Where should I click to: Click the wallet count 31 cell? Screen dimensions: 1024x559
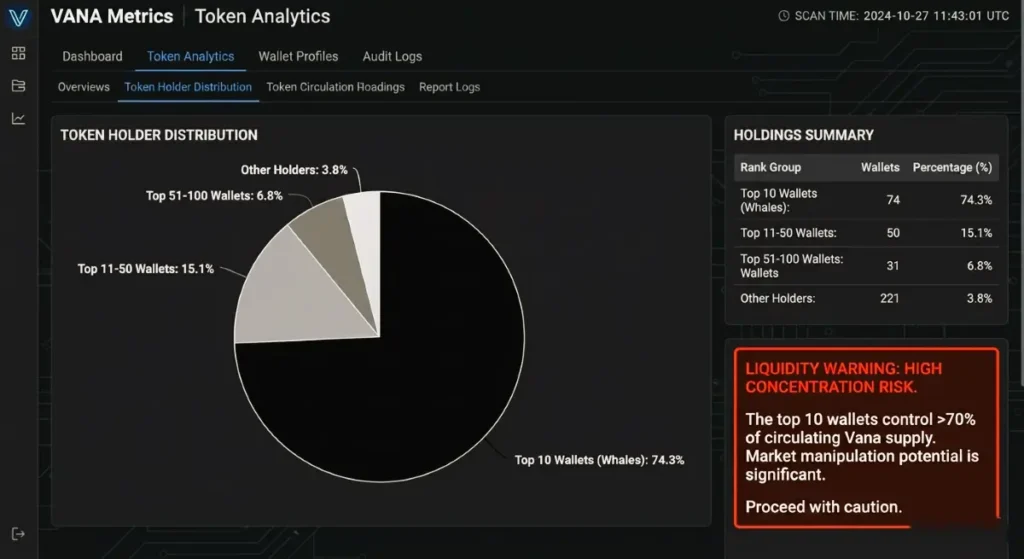pos(893,266)
